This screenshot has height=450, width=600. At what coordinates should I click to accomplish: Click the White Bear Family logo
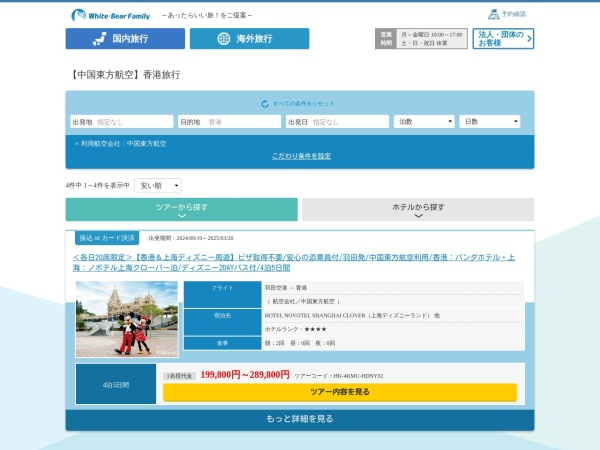[x=111, y=15]
